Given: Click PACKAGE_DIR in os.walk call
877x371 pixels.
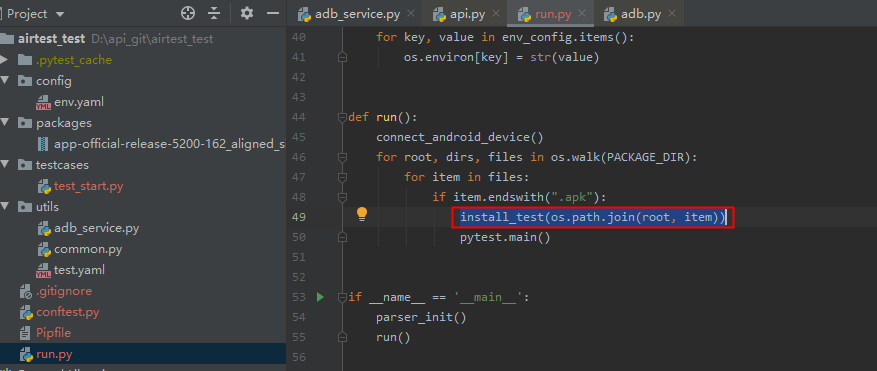Looking at the screenshot, I should [x=645, y=157].
